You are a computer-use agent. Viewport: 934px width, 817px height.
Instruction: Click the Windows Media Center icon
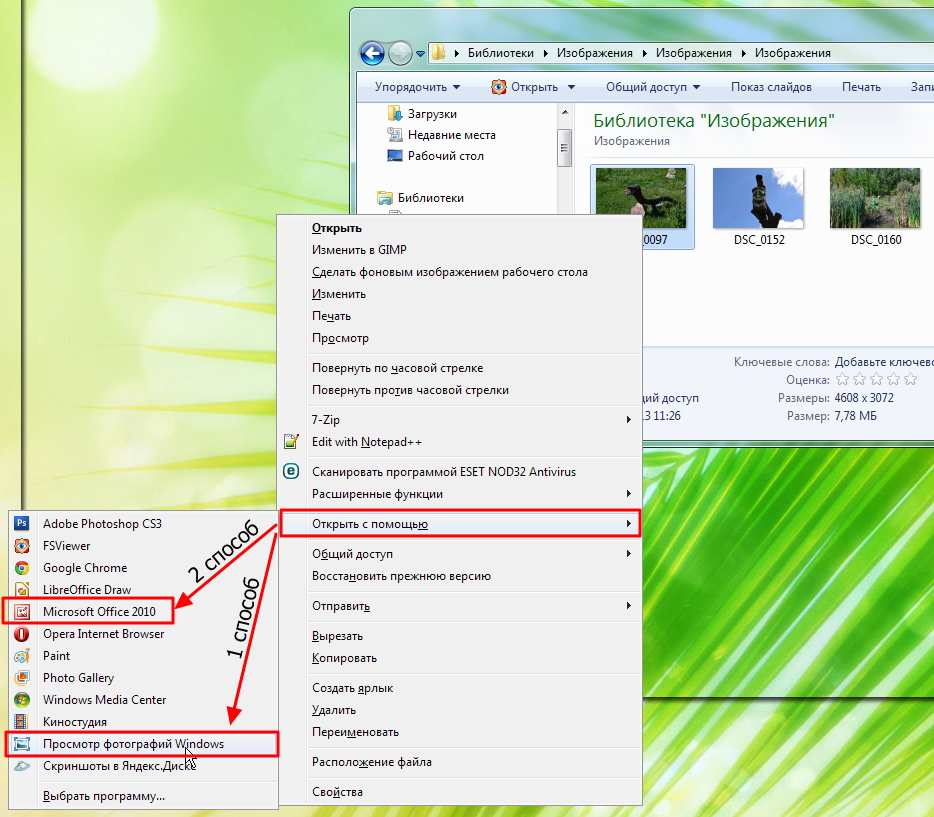coord(22,700)
